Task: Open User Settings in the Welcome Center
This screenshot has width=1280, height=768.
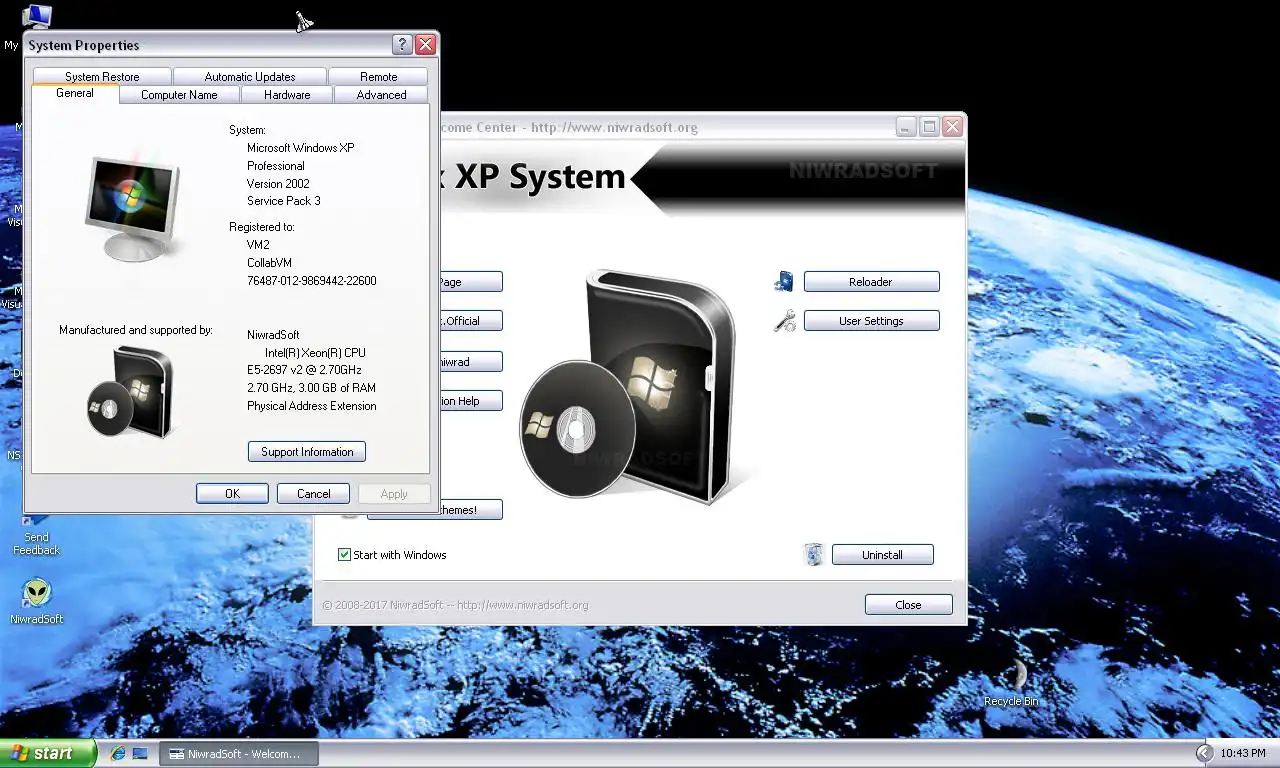Action: (871, 321)
